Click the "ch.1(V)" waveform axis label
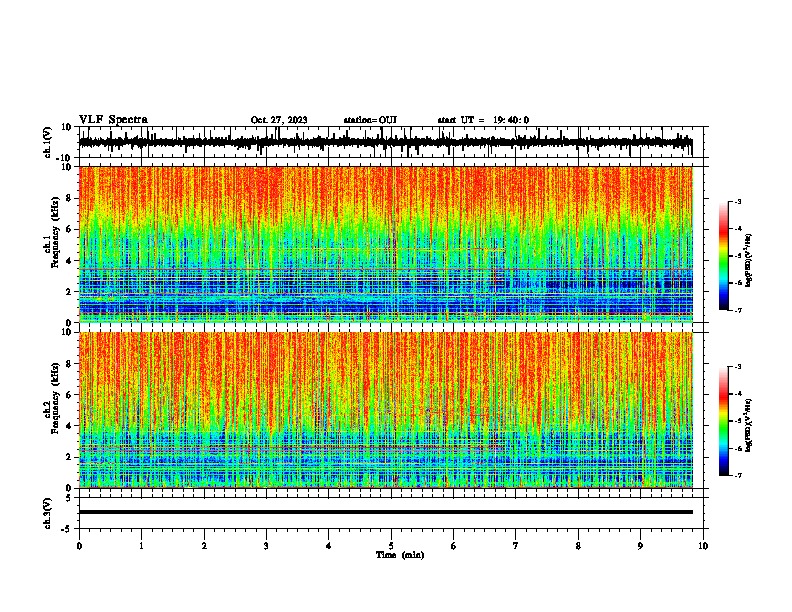The height and width of the screenshot is (612, 792). (x=48, y=142)
